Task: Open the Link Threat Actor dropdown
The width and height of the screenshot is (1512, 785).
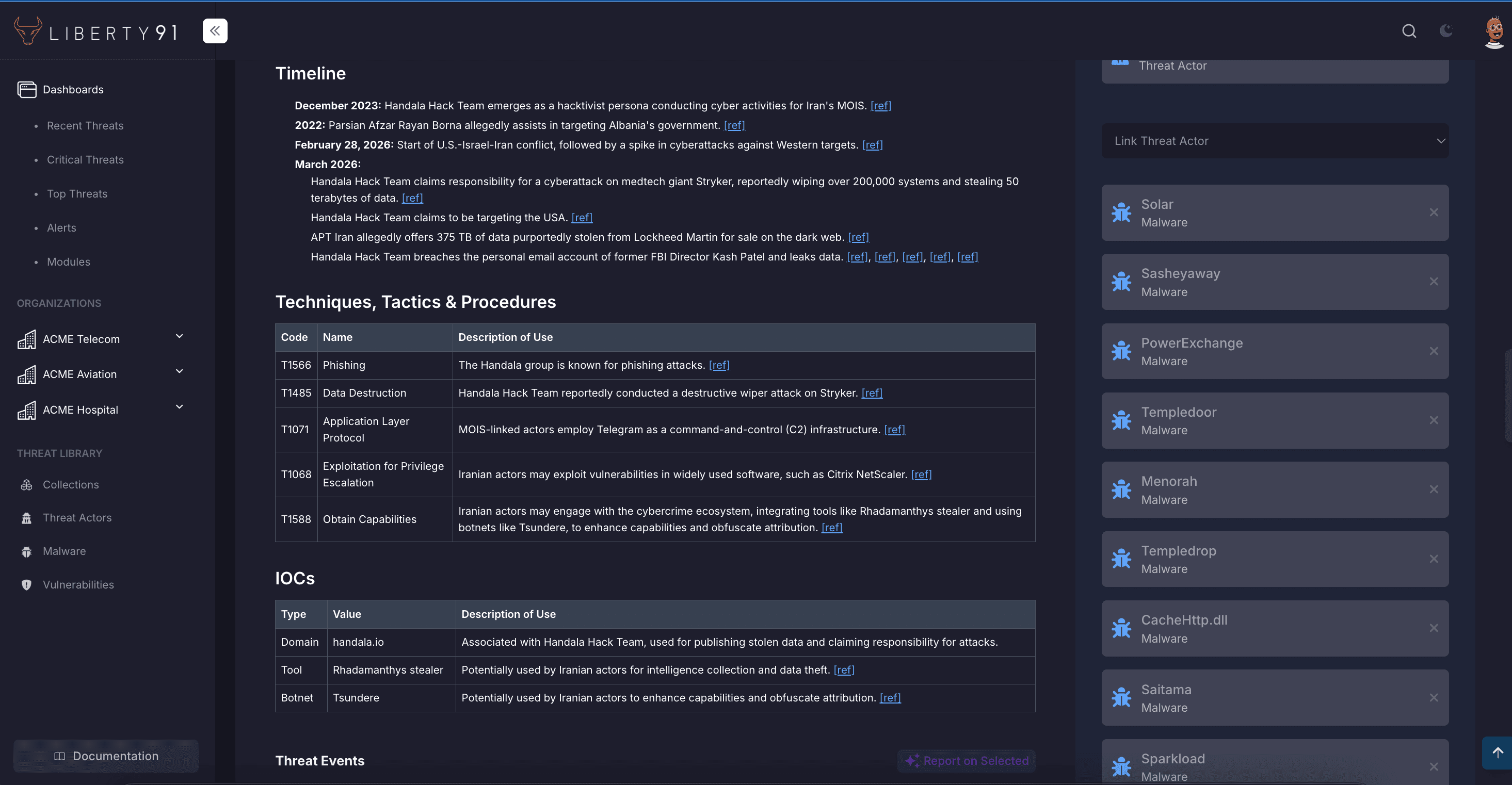Action: click(x=1275, y=141)
